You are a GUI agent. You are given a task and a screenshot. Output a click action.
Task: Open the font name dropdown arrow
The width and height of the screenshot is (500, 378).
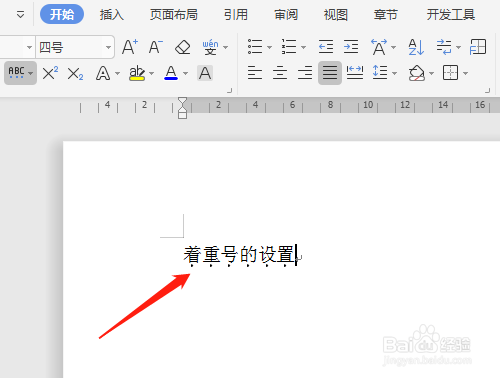click(x=29, y=47)
